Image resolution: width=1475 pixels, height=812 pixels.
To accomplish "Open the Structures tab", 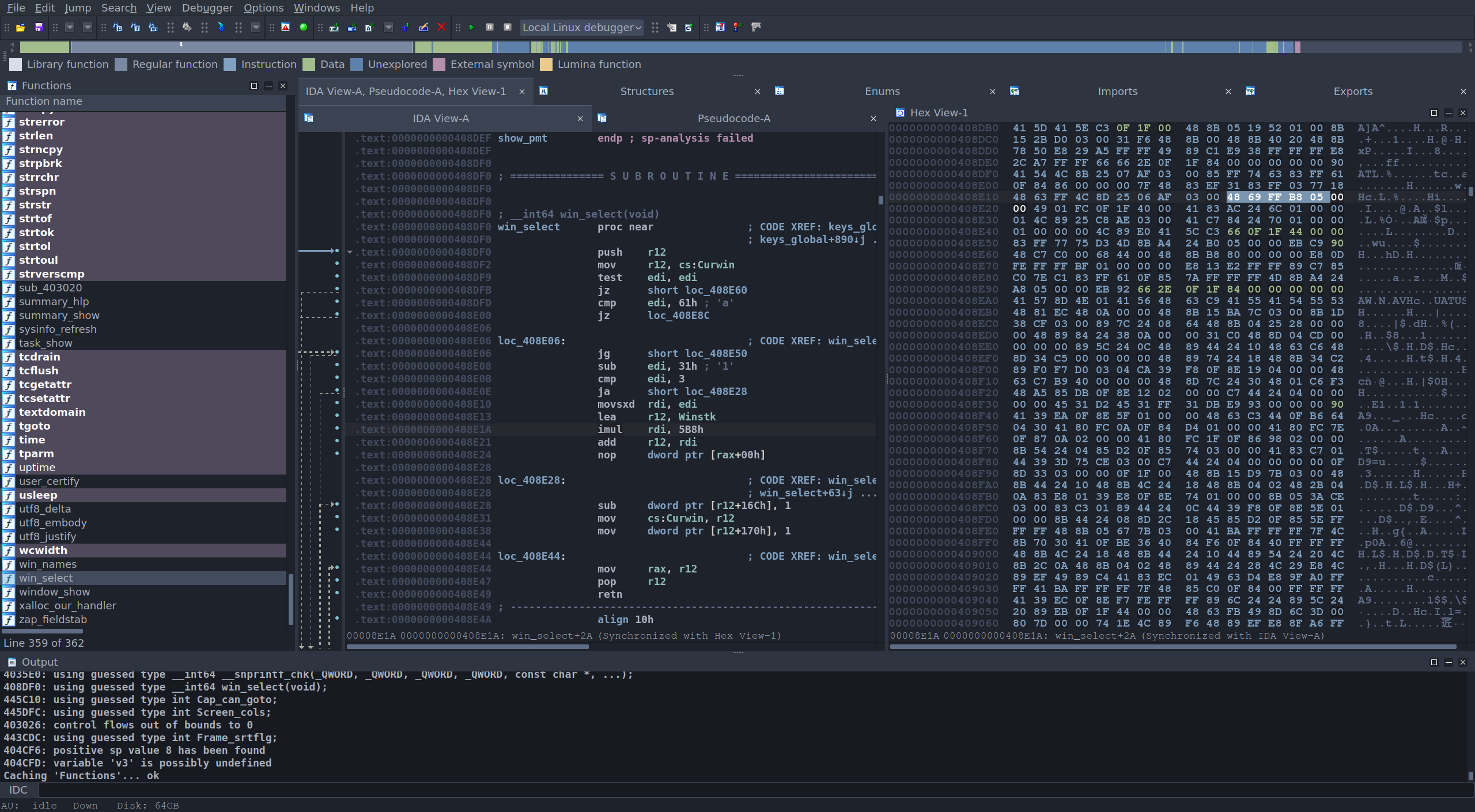I will pos(646,91).
